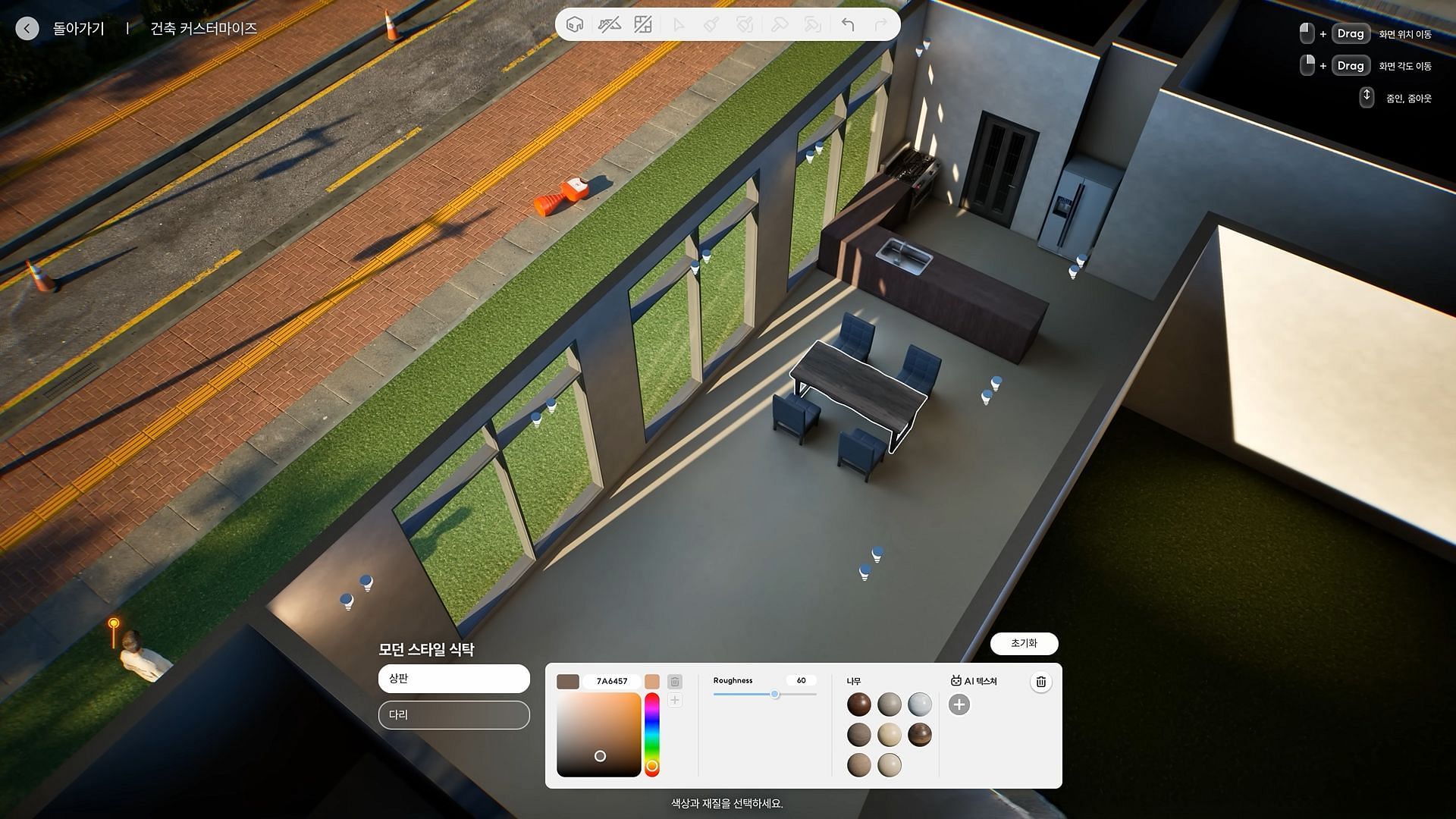This screenshot has width=1456, height=819.
Task: Choose the cream beige wood material sphere
Action: pyautogui.click(x=890, y=735)
